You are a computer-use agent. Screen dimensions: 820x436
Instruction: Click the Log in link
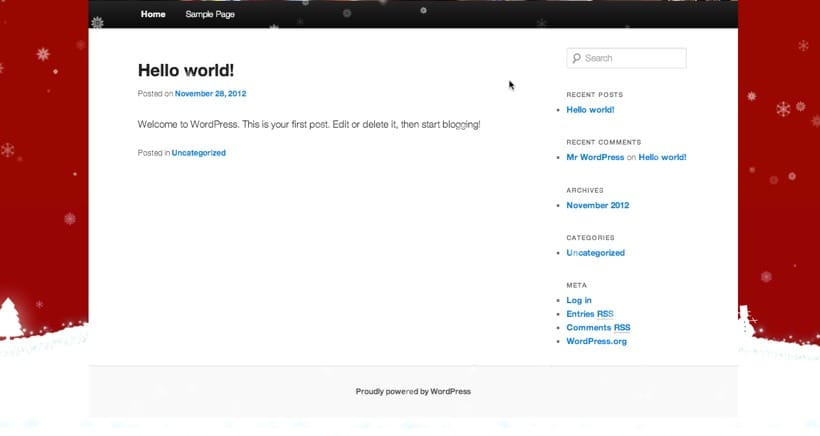coord(579,300)
